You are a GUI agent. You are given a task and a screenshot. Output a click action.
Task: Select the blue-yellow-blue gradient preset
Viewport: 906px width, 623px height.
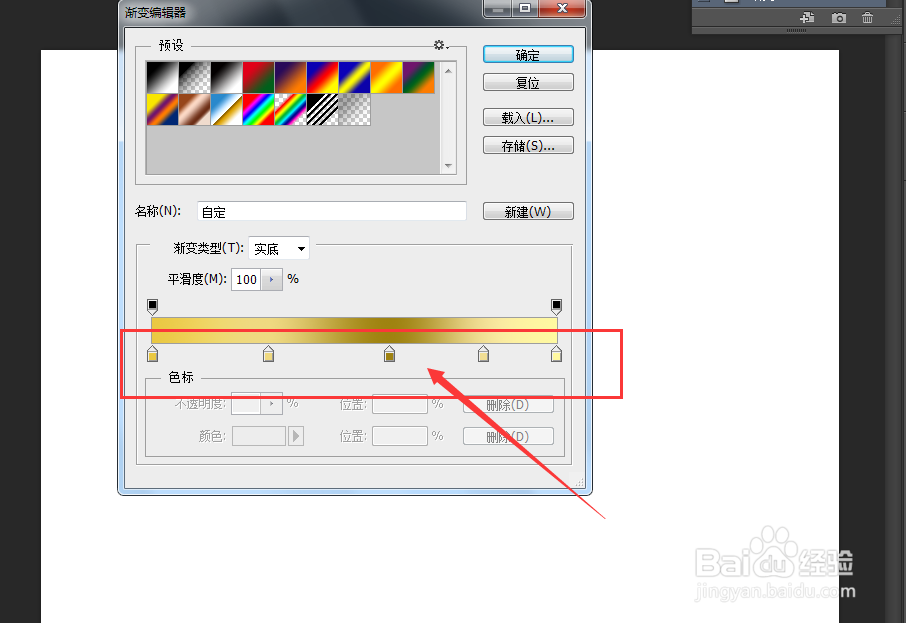tap(354, 77)
